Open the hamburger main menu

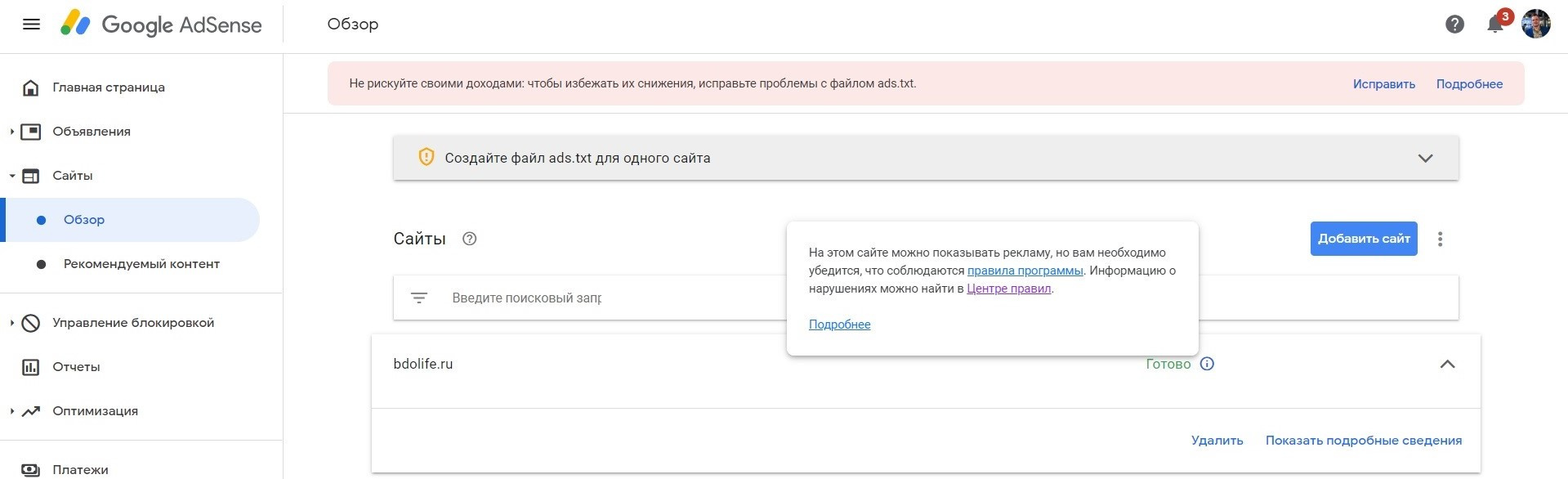(x=31, y=25)
